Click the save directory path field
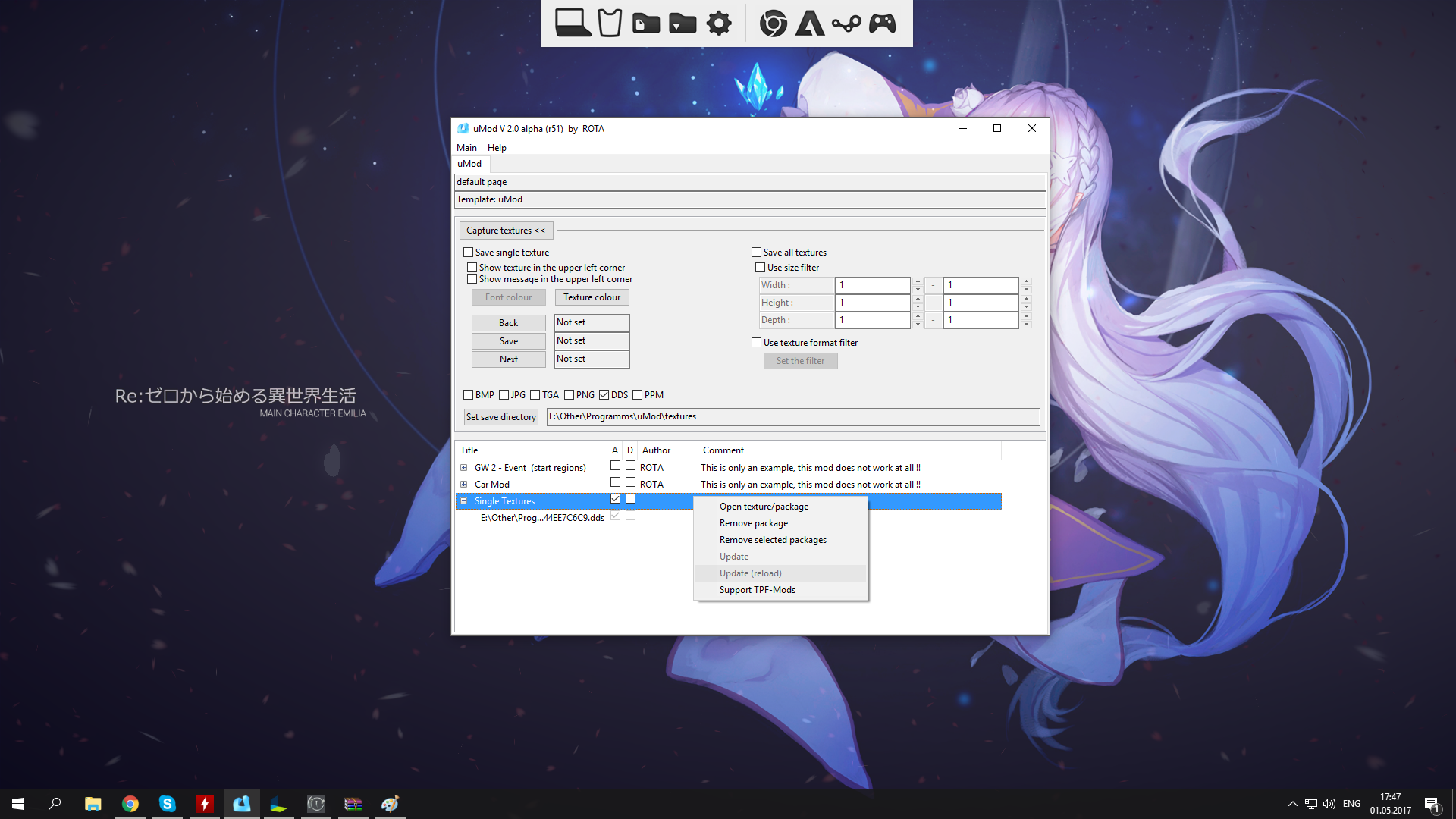This screenshot has width=1456, height=819. [x=792, y=416]
